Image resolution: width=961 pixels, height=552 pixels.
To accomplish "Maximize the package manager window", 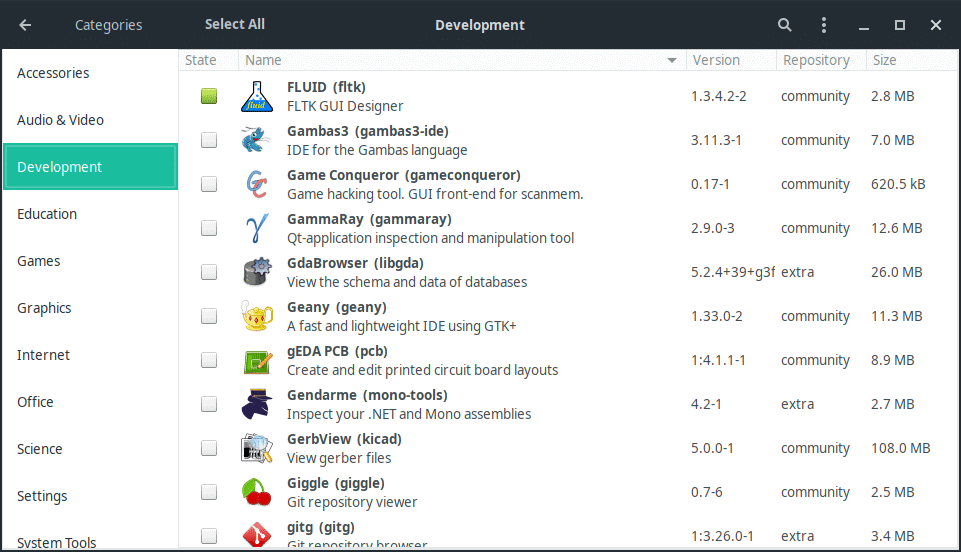I will click(x=900, y=25).
